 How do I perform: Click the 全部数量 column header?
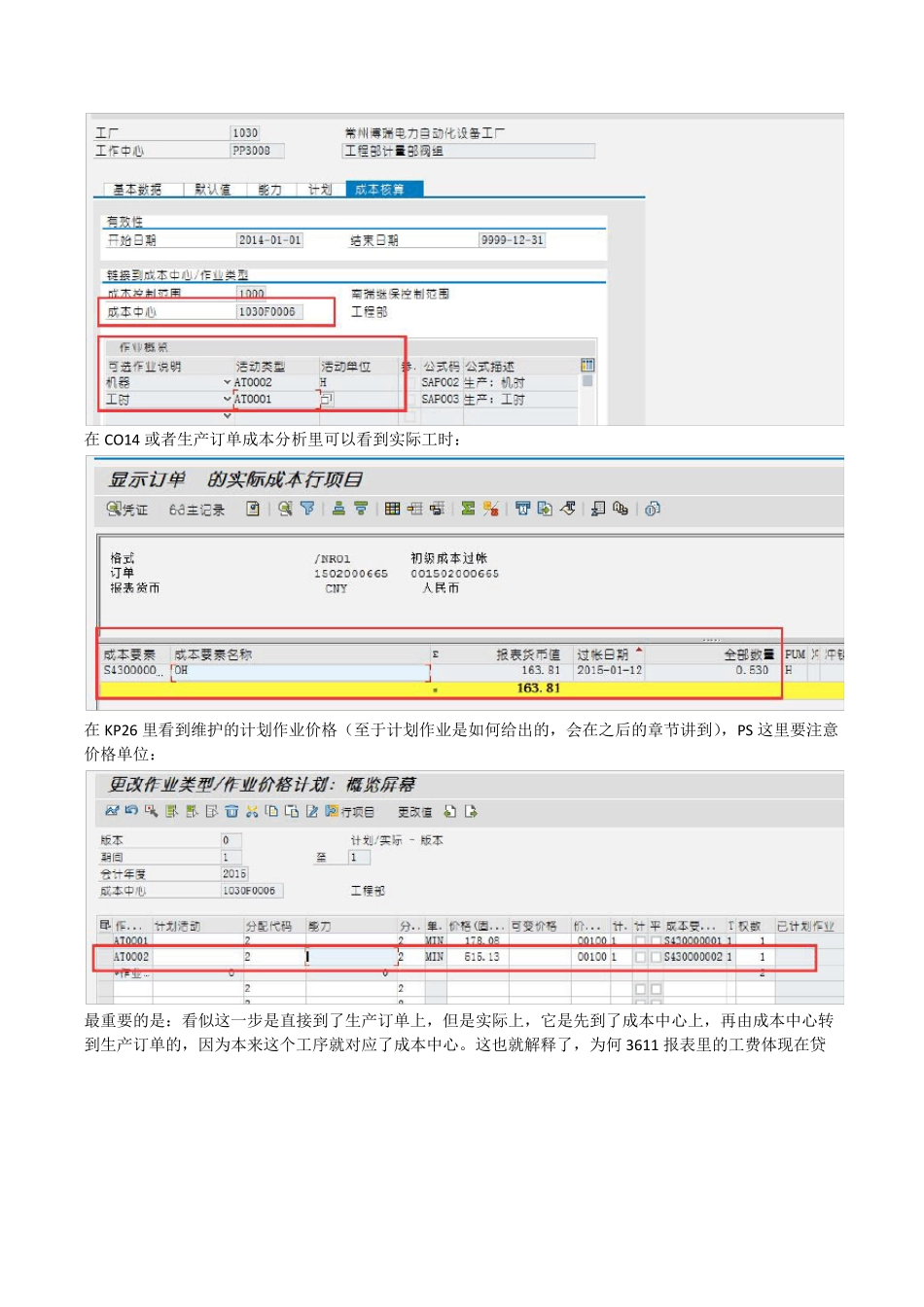pos(749,655)
